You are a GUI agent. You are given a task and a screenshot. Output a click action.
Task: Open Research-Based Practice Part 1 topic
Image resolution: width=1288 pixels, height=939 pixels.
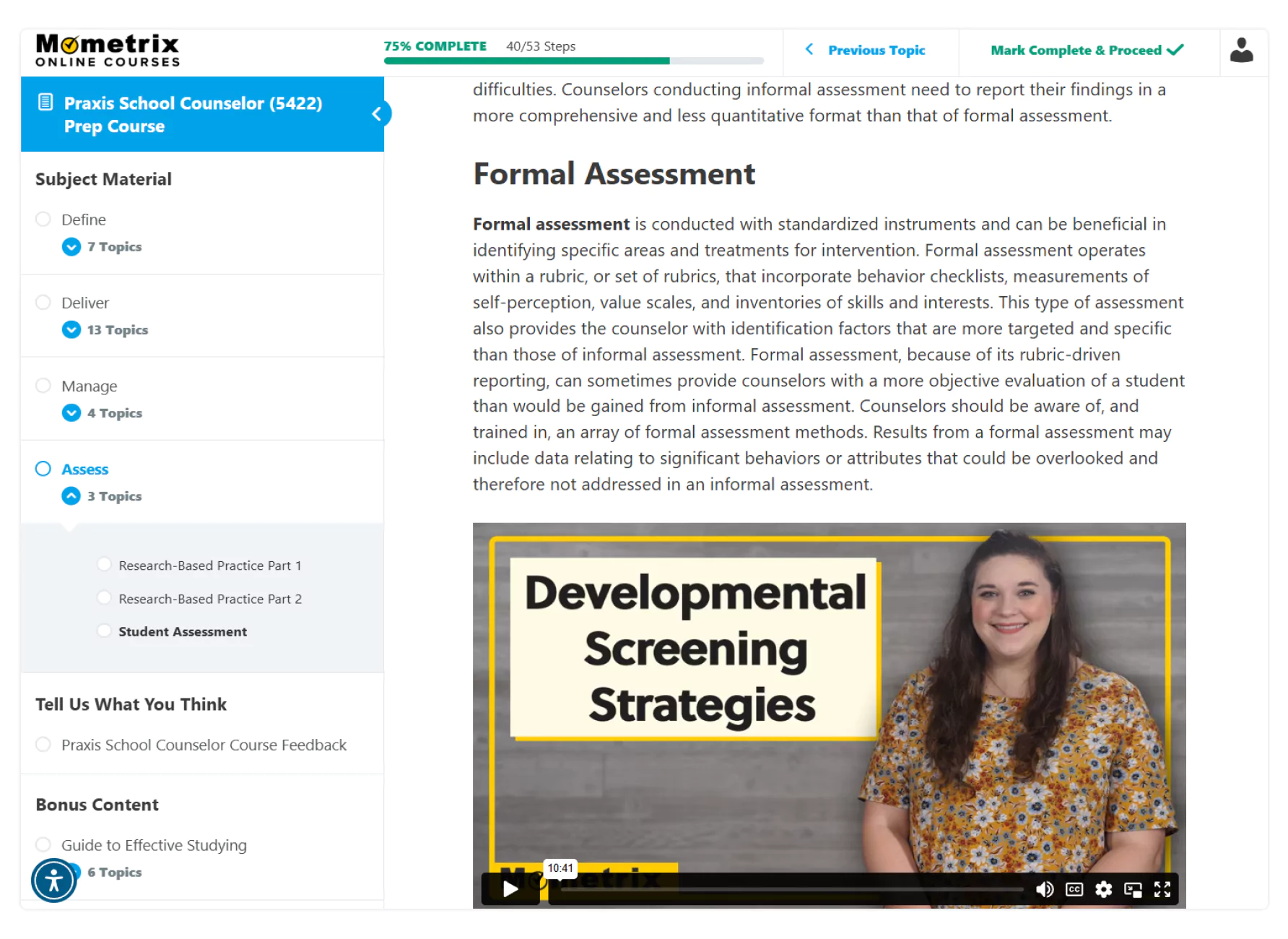[209, 566]
